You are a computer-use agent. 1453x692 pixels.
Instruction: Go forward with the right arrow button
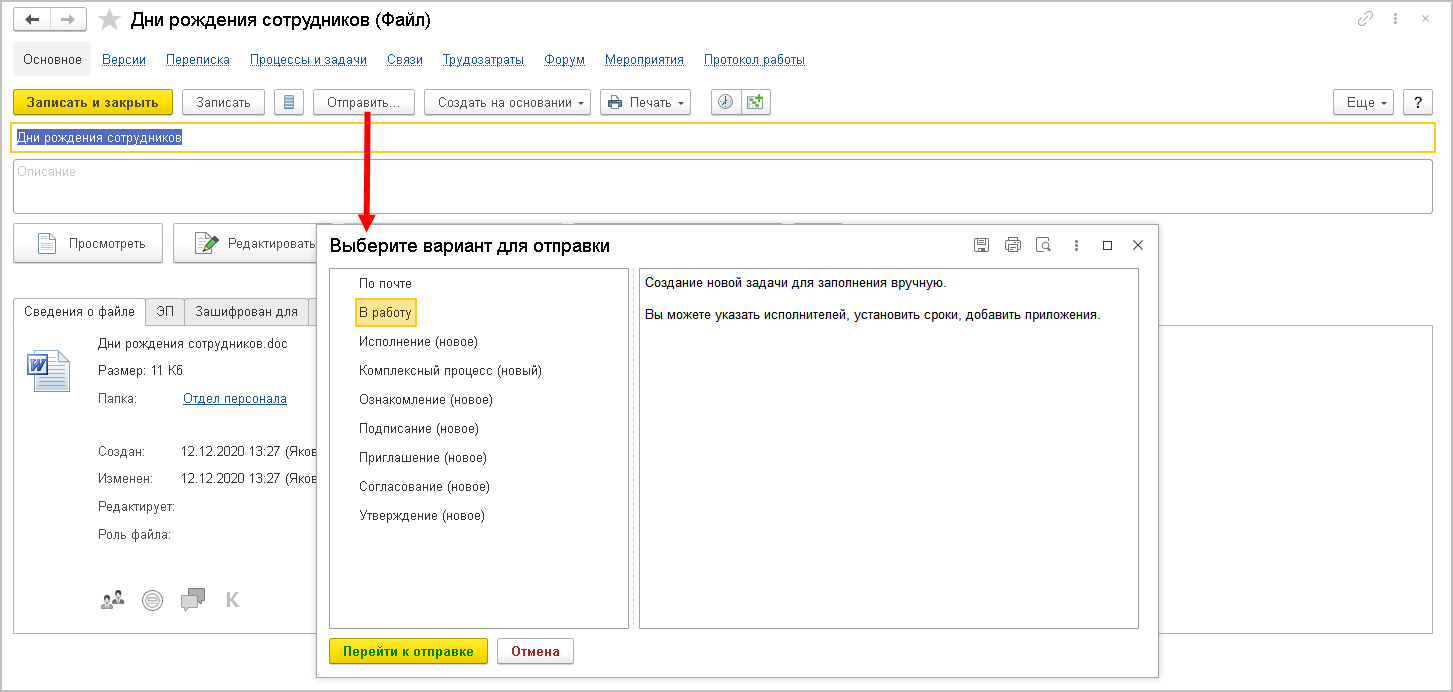(x=67, y=19)
